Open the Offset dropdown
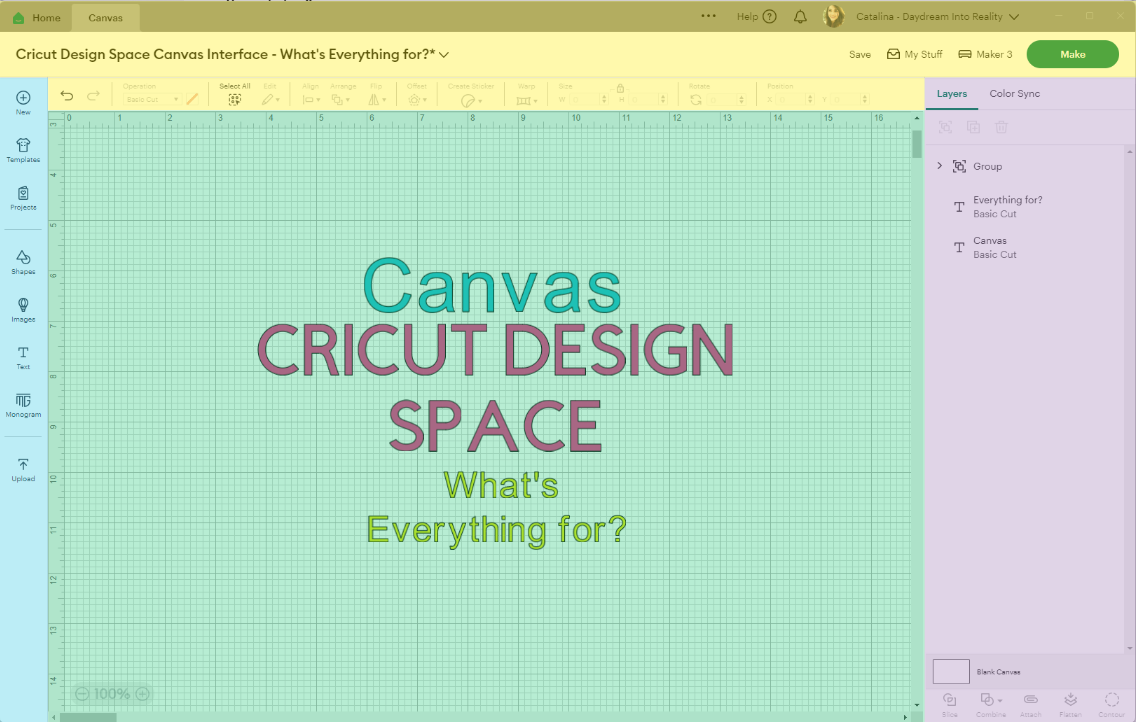 (417, 100)
